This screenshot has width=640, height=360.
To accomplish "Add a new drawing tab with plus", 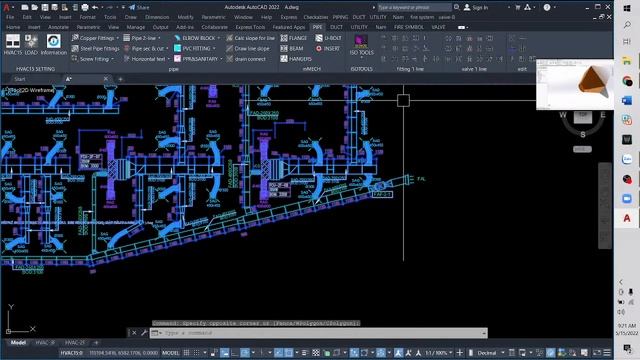I will coord(120,79).
